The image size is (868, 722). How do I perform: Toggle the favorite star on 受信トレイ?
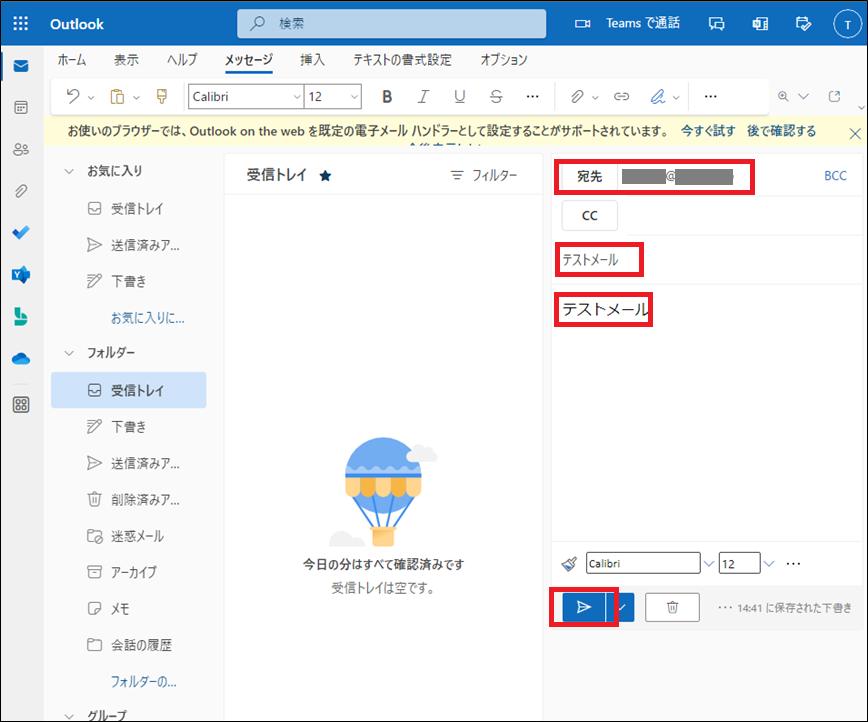click(326, 176)
